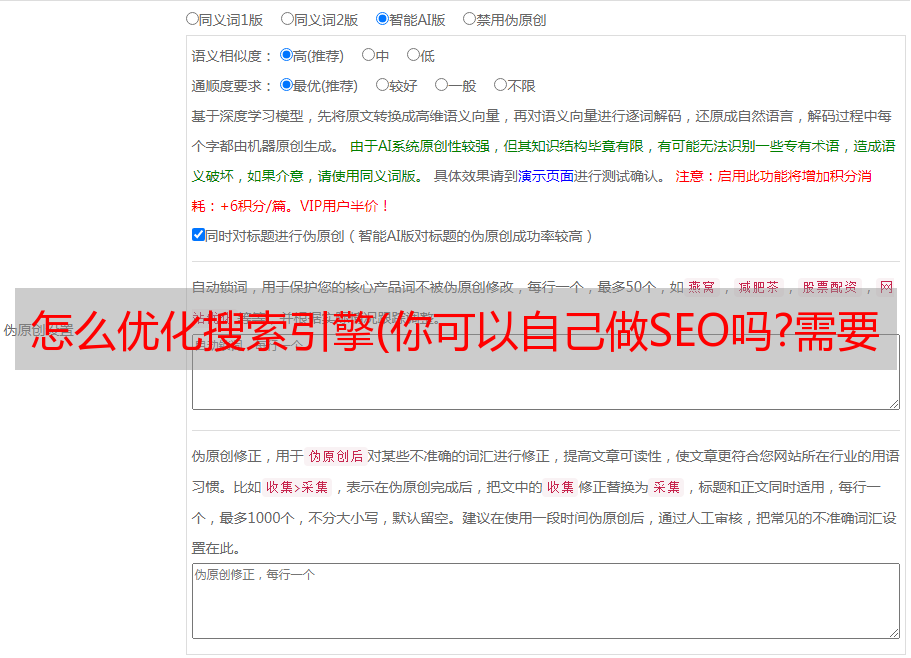Click the 通顺度要求 label
Viewport: 911px width, 658px height.
click(231, 87)
